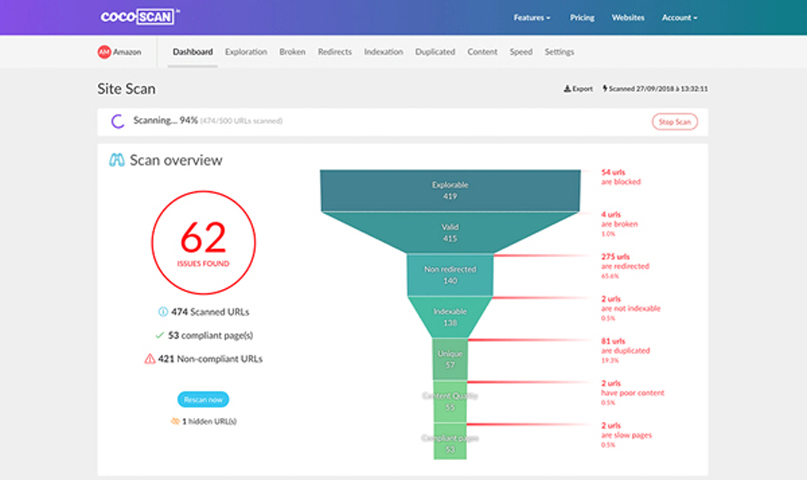The image size is (807, 480).
Task: Click the hidden URL eye icon
Action: point(175,421)
